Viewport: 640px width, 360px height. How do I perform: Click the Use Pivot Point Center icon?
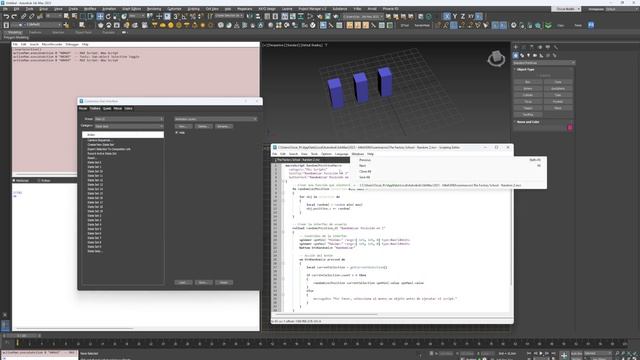pyautogui.click(x=150, y=16)
